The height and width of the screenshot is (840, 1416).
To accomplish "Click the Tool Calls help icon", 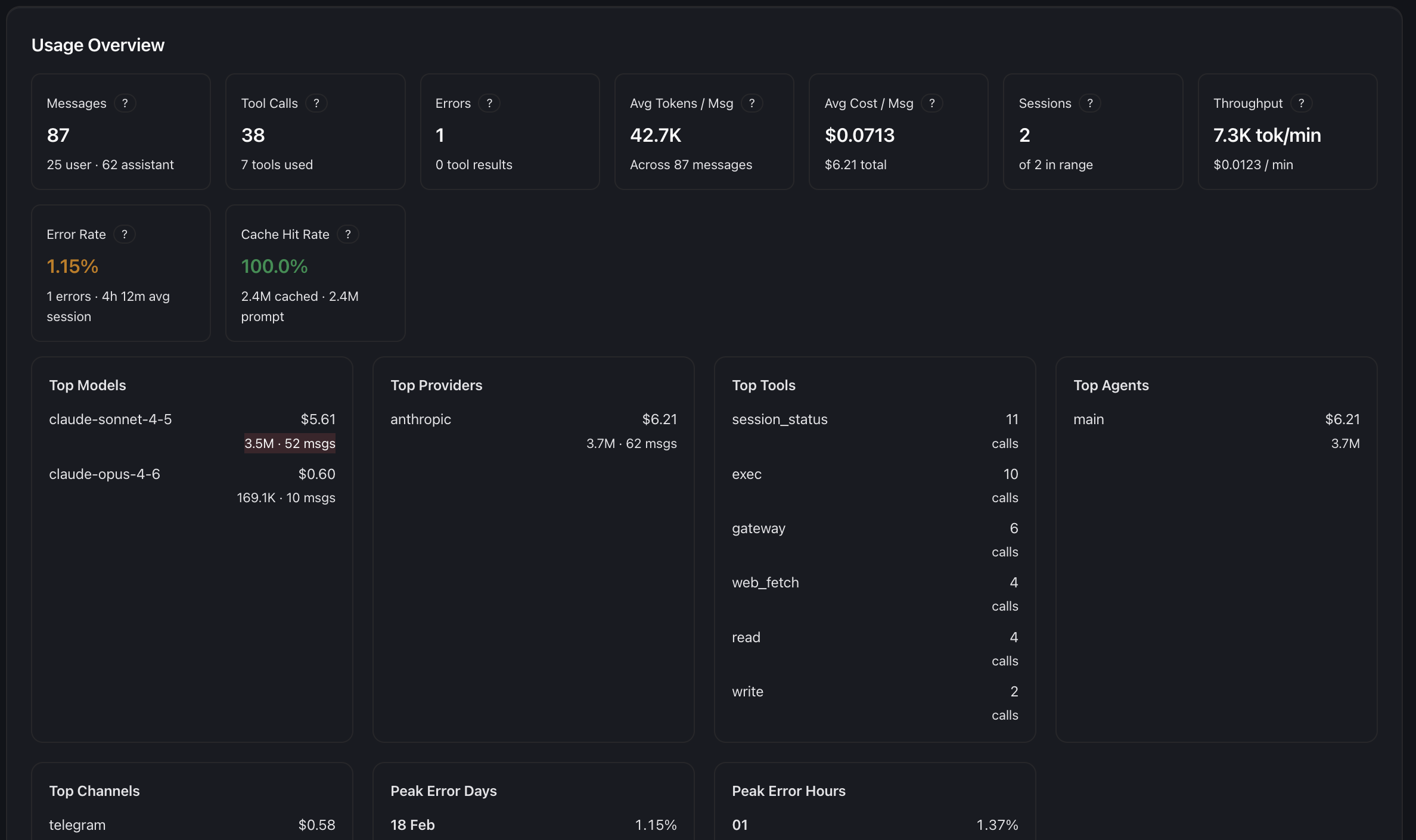I will (316, 103).
